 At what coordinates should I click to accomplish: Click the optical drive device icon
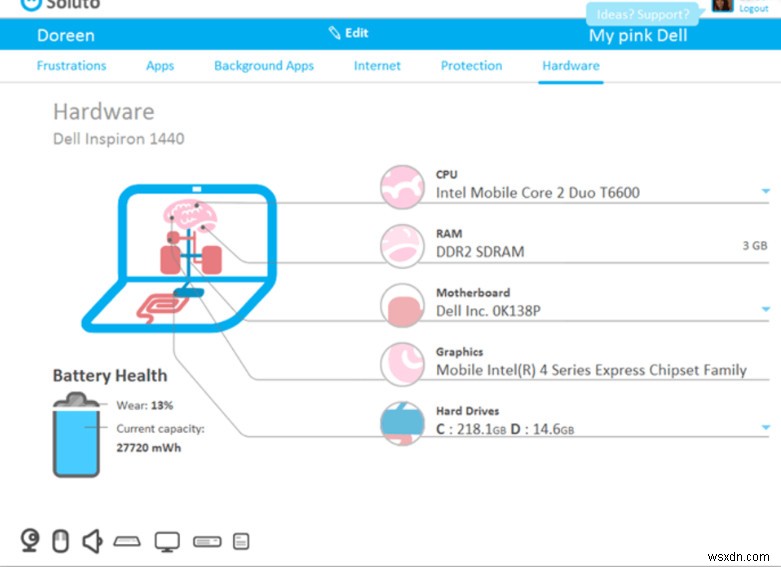[207, 542]
